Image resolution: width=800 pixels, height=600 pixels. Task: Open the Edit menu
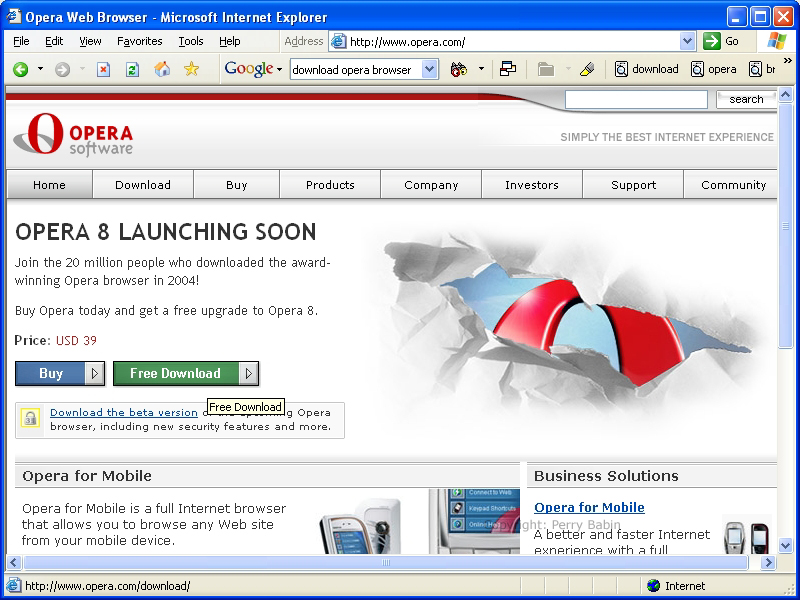pyautogui.click(x=54, y=41)
